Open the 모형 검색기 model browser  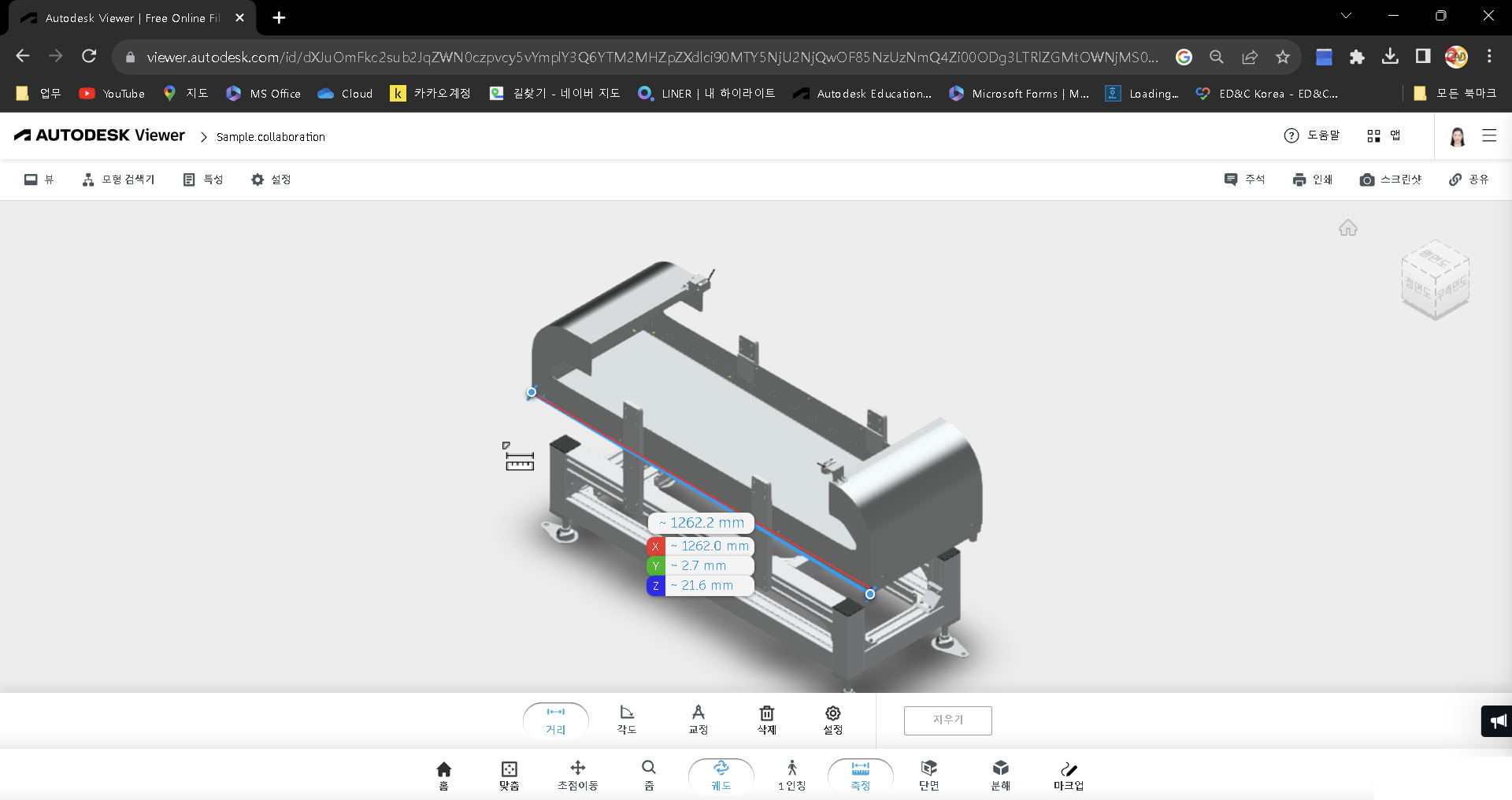(x=118, y=180)
